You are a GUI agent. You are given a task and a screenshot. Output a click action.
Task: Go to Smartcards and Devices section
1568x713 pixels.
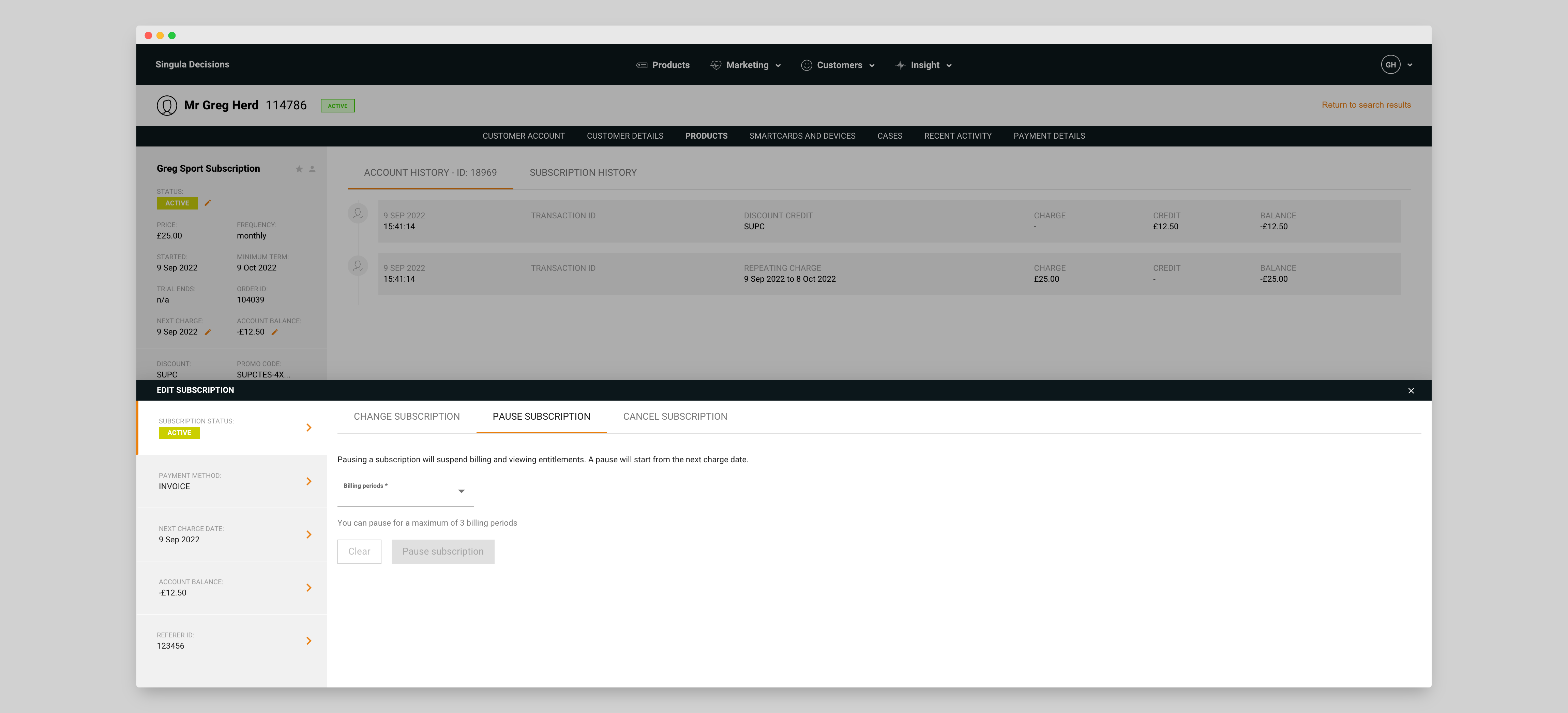point(802,136)
